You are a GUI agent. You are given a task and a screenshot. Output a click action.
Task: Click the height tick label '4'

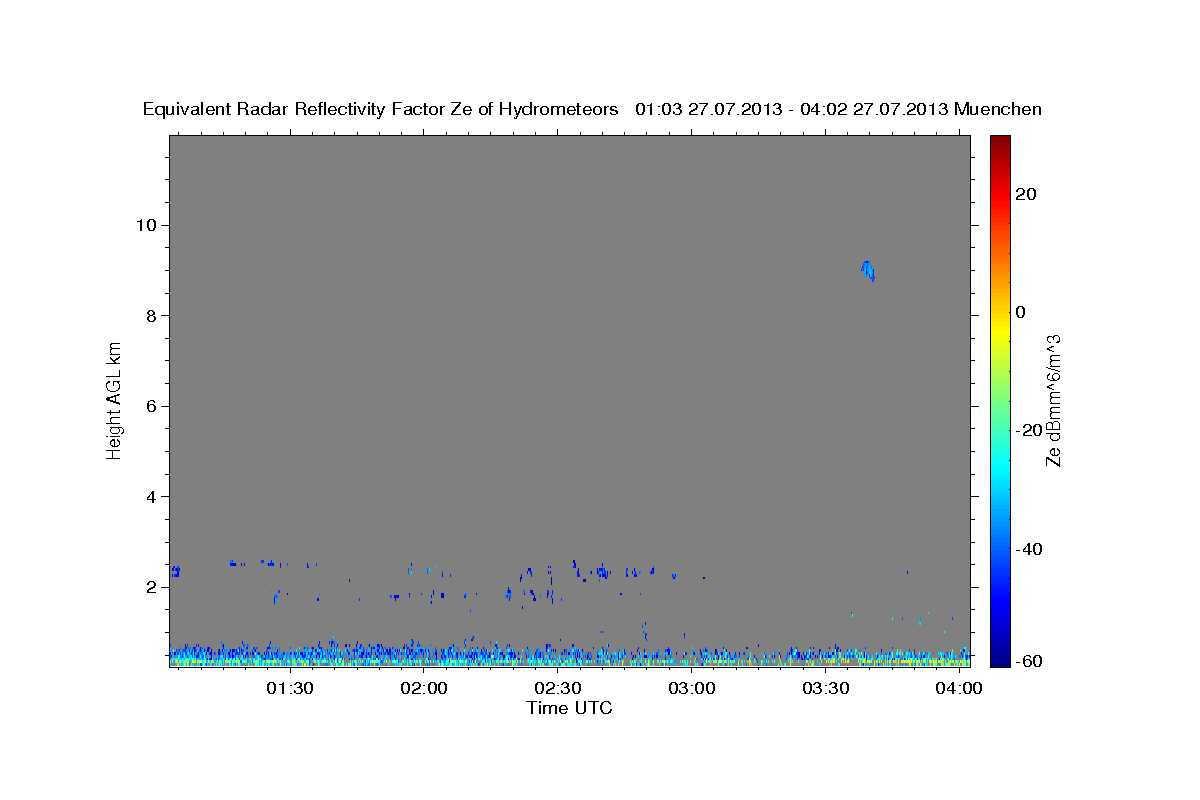point(152,497)
